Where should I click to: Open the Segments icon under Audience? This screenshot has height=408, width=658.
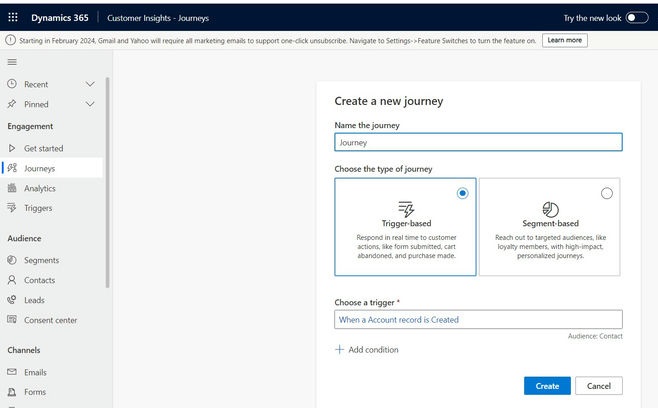click(12, 260)
